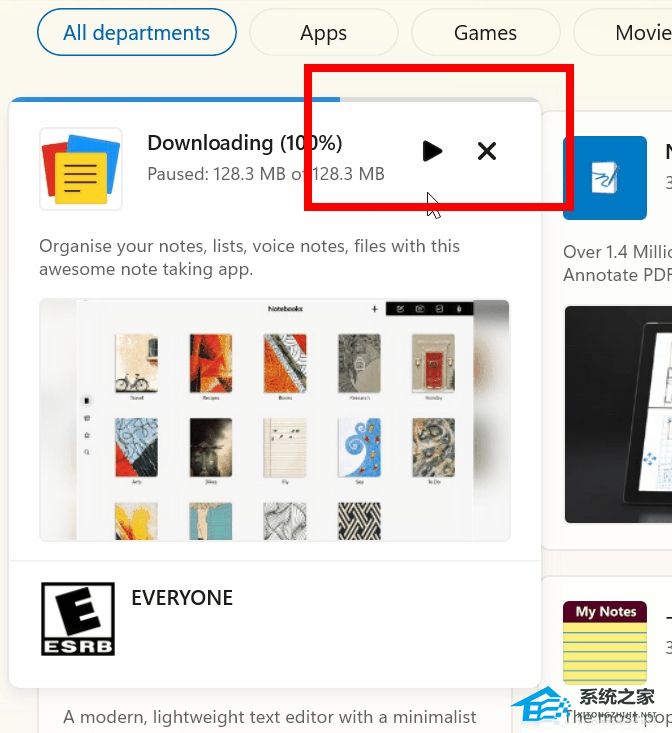Switch to the Games department tab

485,33
